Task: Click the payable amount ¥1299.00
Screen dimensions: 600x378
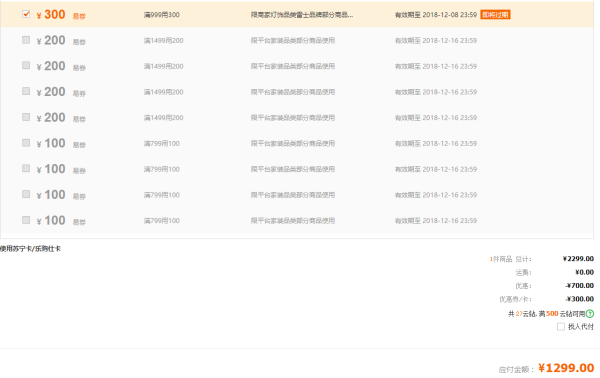Action: (x=566, y=368)
